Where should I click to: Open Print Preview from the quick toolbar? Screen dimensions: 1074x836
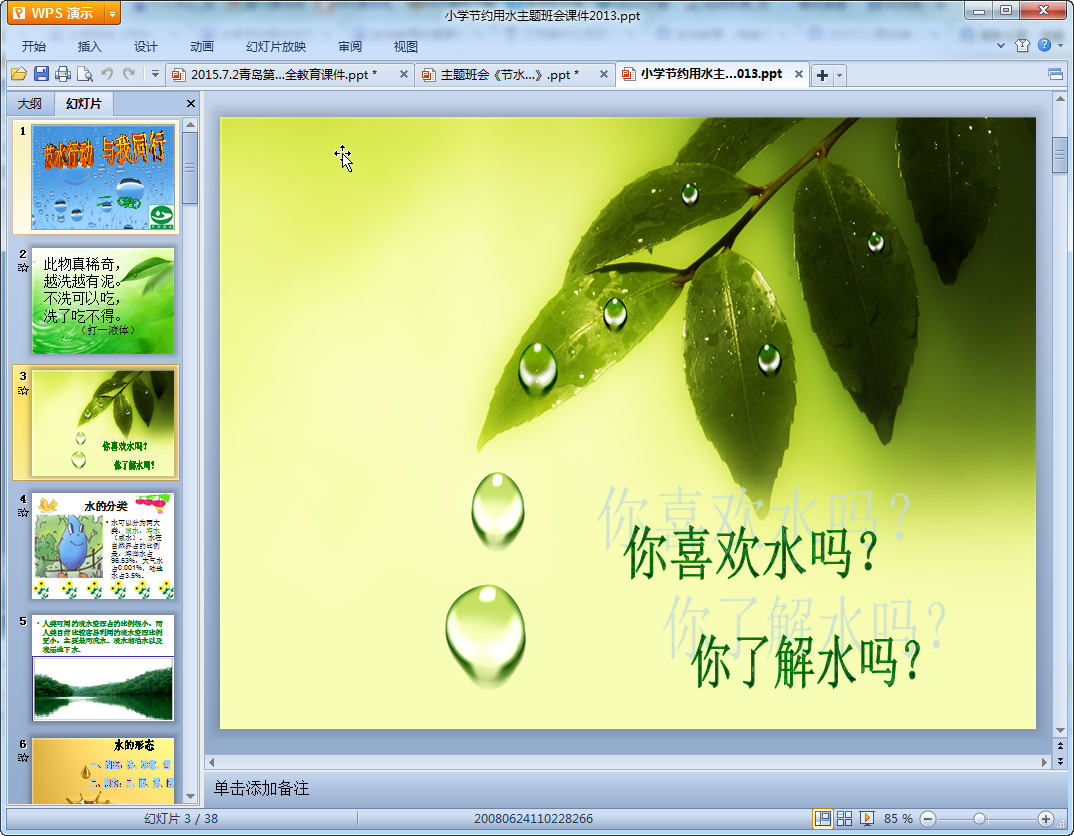(x=85, y=74)
